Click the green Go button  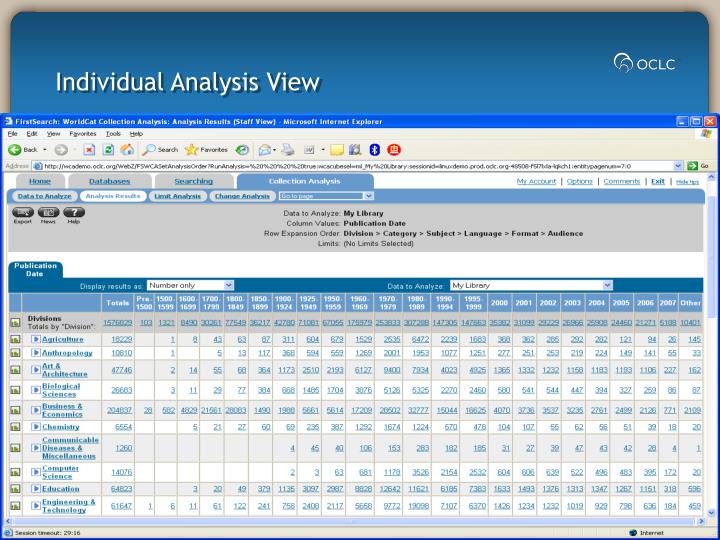[x=698, y=166]
